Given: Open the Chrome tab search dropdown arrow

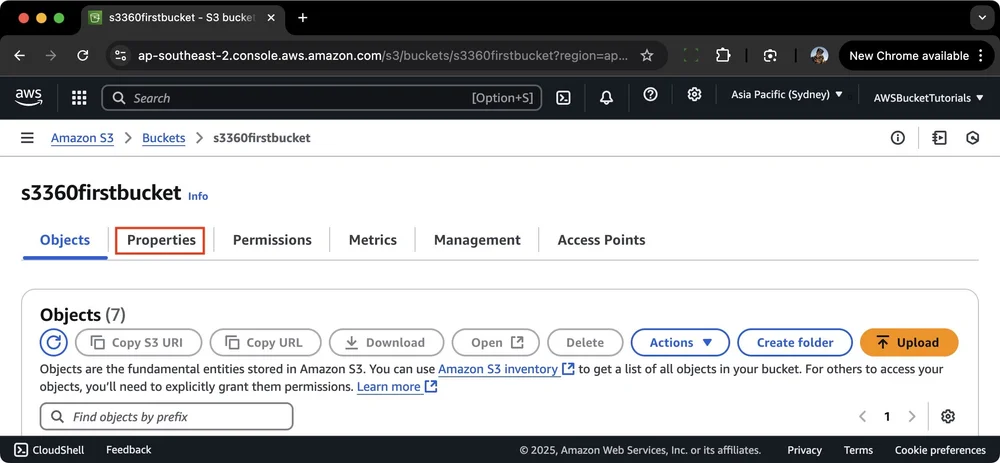Looking at the screenshot, I should (982, 18).
